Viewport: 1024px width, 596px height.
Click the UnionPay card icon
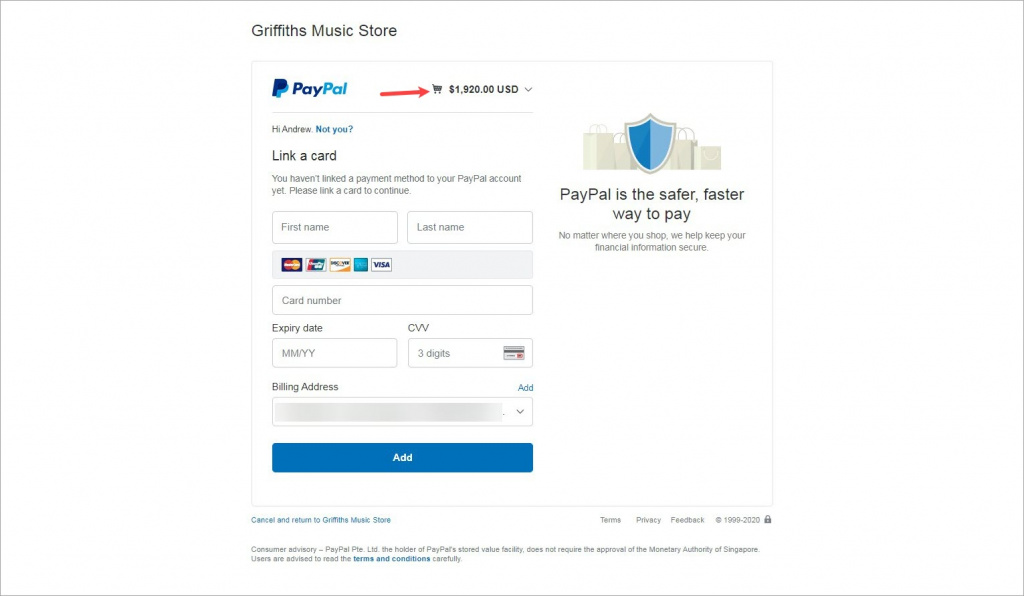coord(316,264)
